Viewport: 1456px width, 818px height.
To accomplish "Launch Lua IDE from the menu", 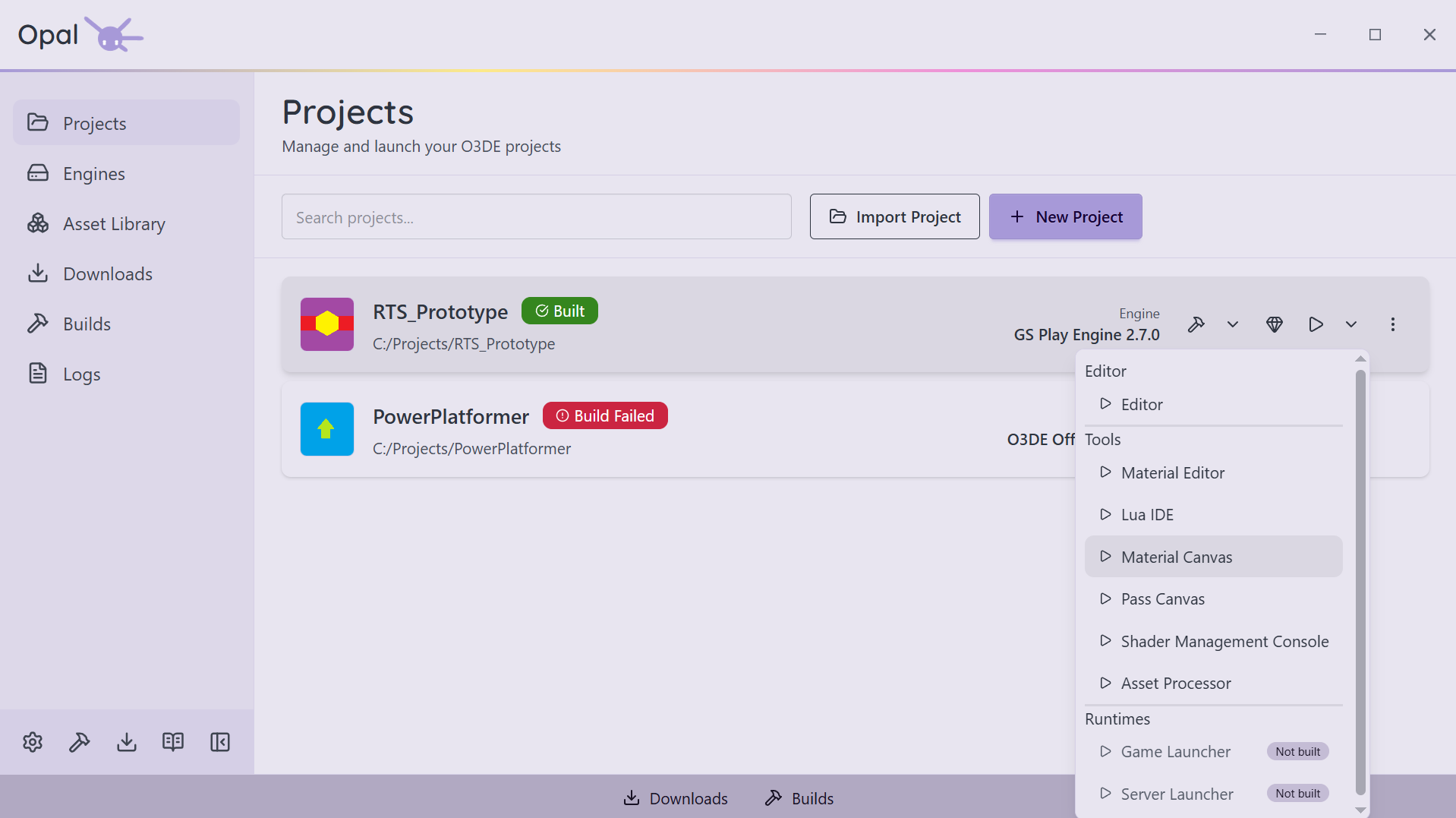I will 1214,514.
